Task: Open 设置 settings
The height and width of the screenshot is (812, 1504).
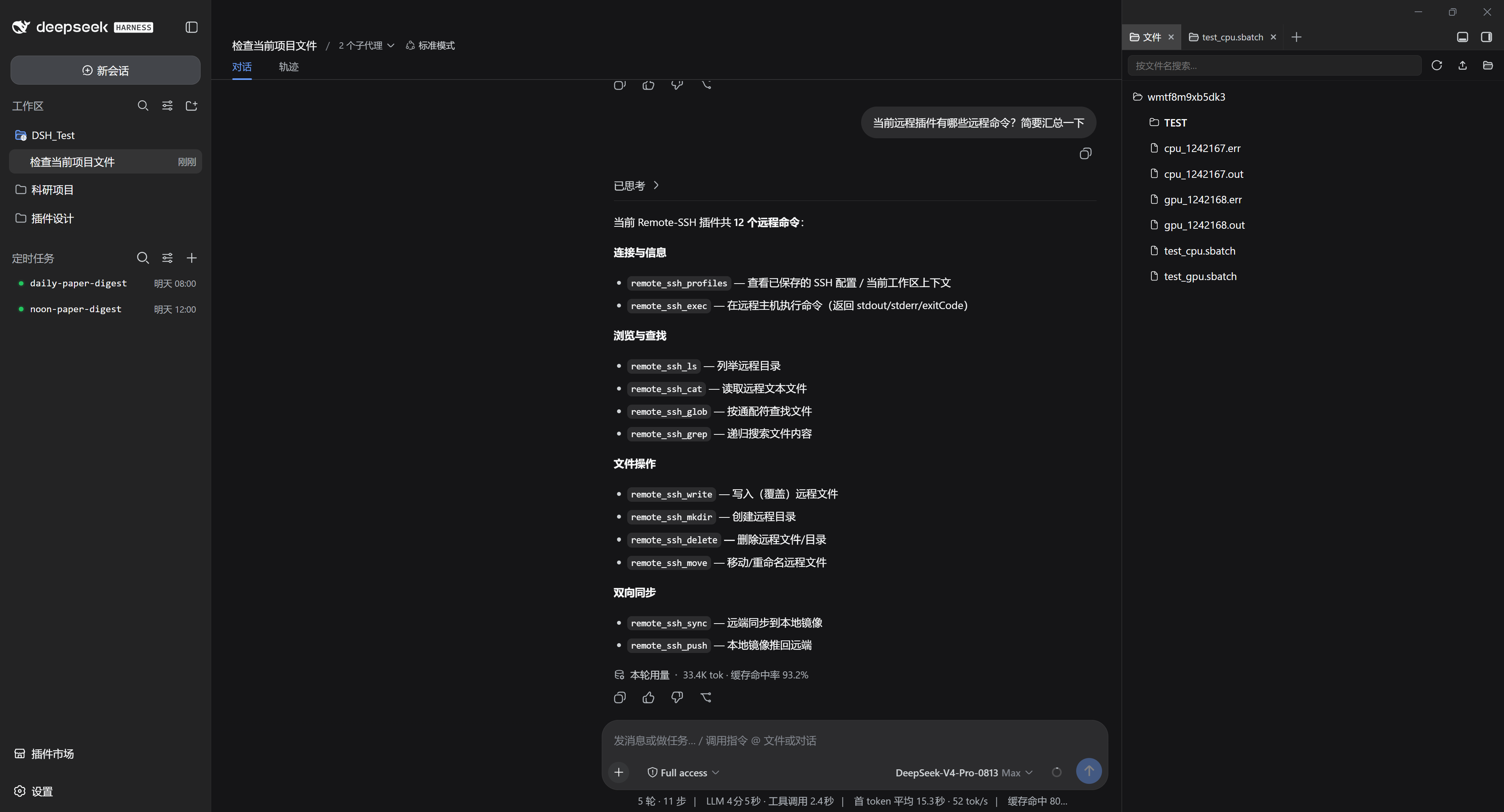Action: (x=34, y=791)
